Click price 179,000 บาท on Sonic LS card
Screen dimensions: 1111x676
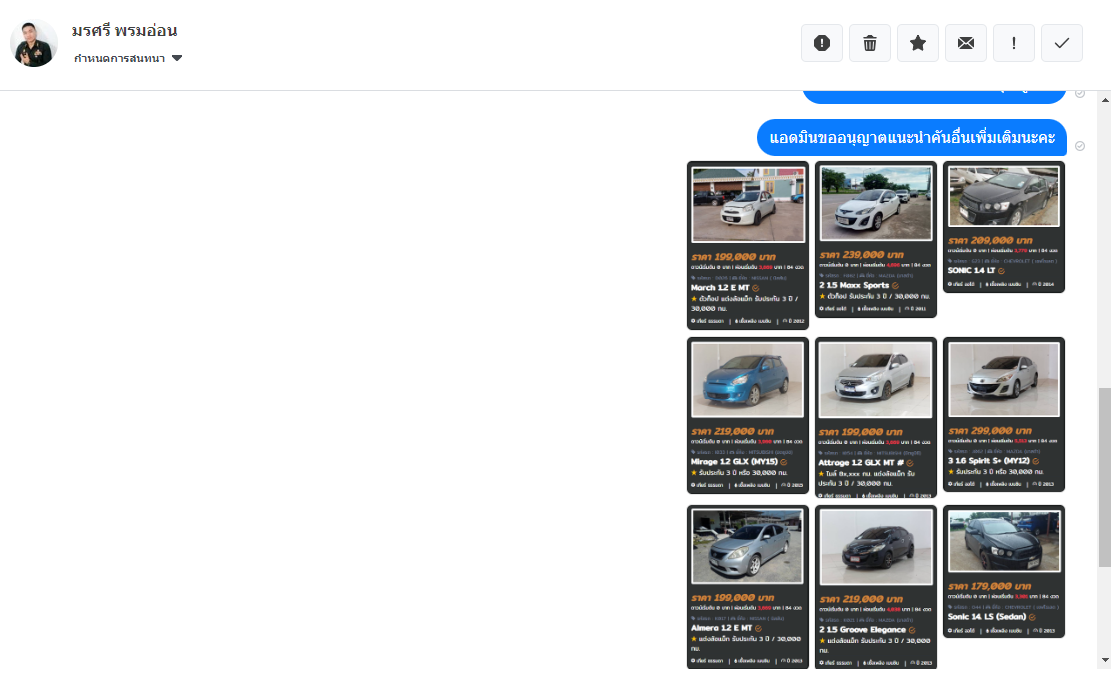click(x=990, y=586)
